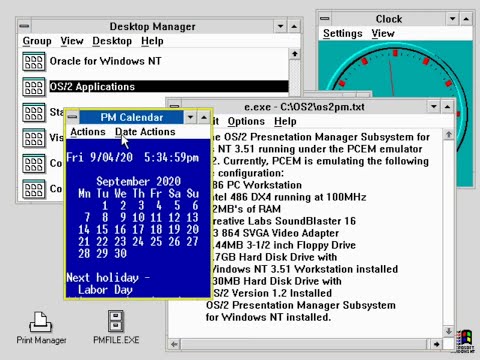The width and height of the screenshot is (480, 360).
Task: Click the editor horizontal scroll right arrow
Action: coord(436,344)
